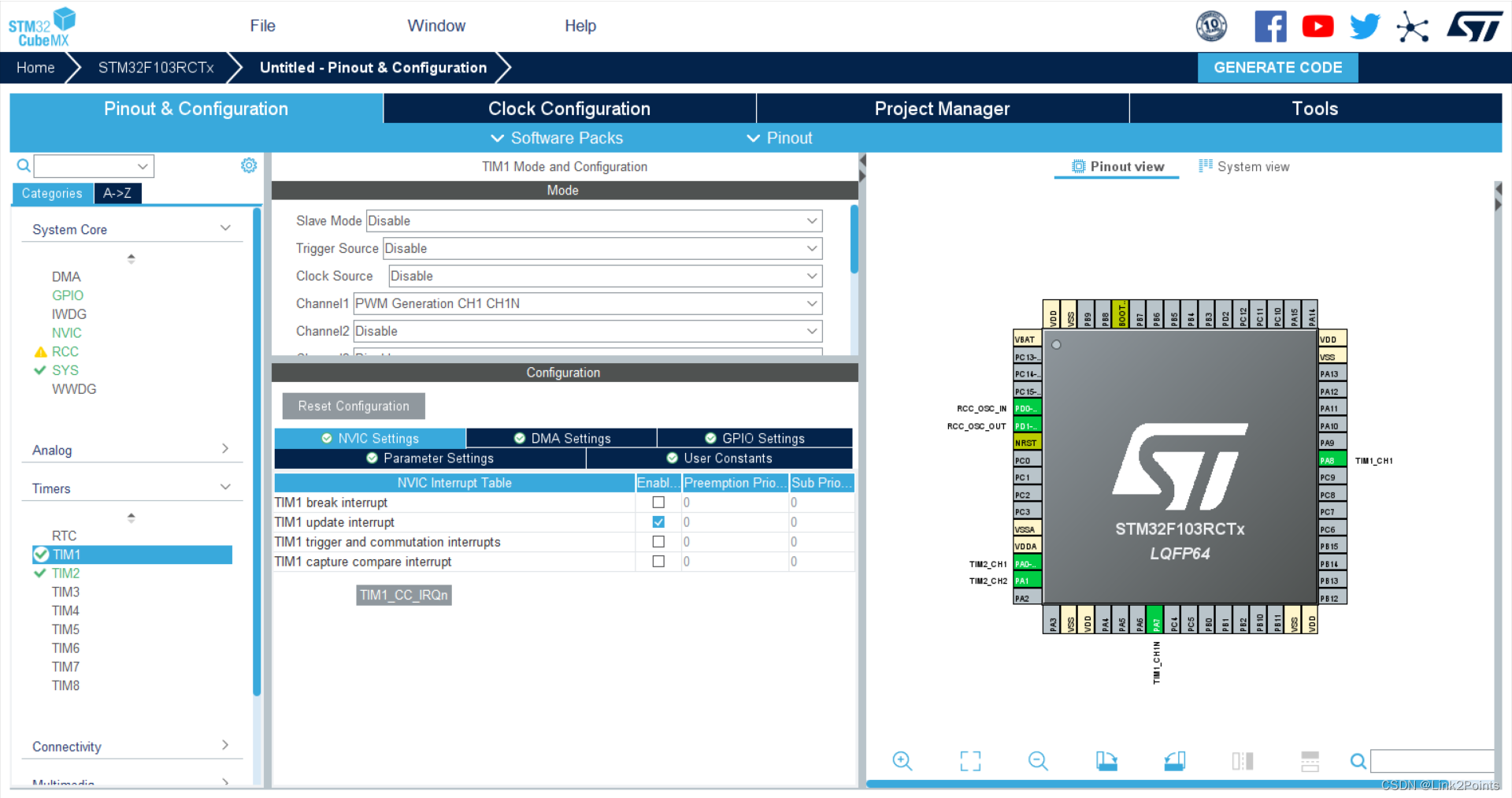This screenshot has width=1512, height=798.
Task: Open the Window menu
Action: coord(436,26)
